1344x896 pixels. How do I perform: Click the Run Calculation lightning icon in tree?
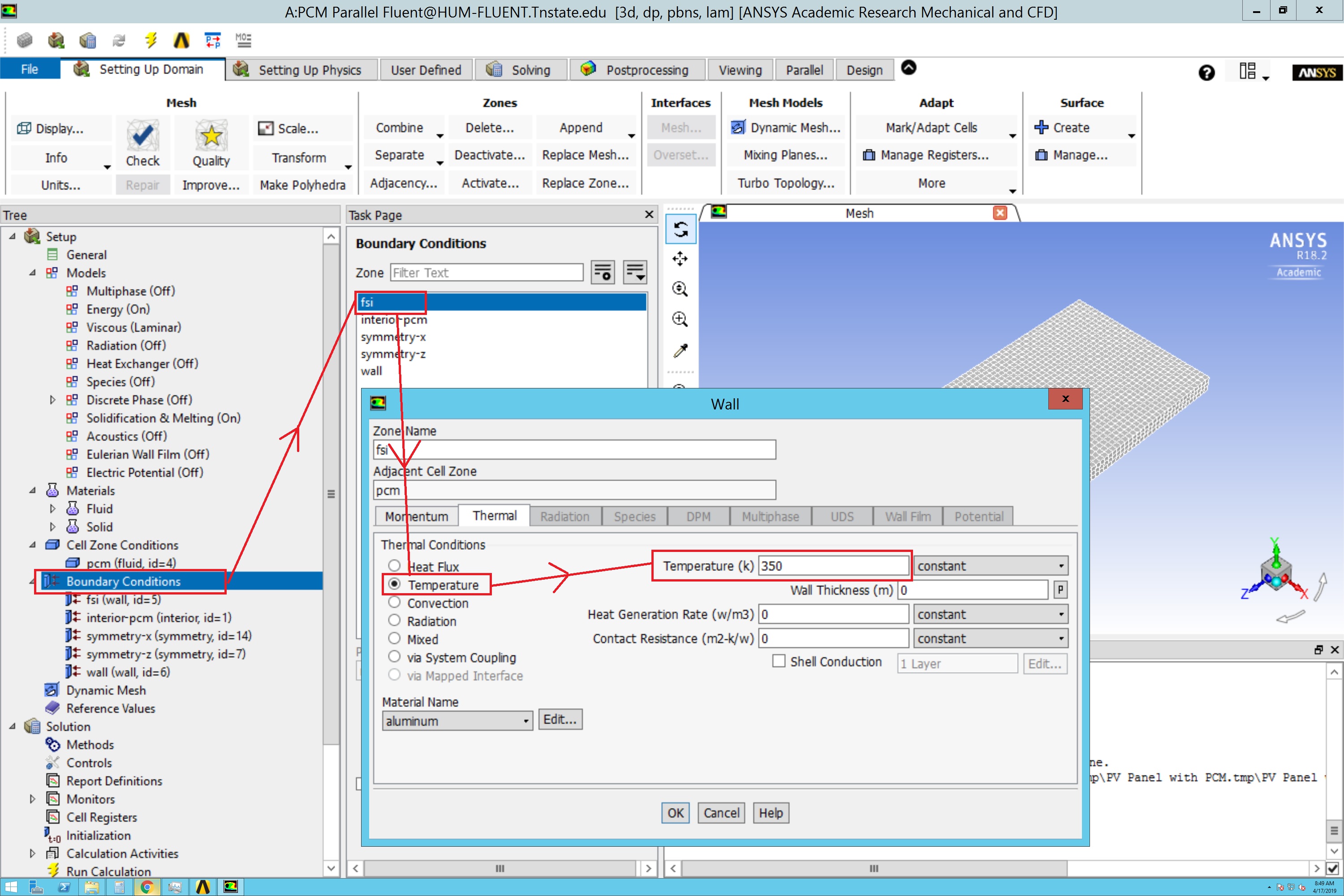(x=52, y=871)
